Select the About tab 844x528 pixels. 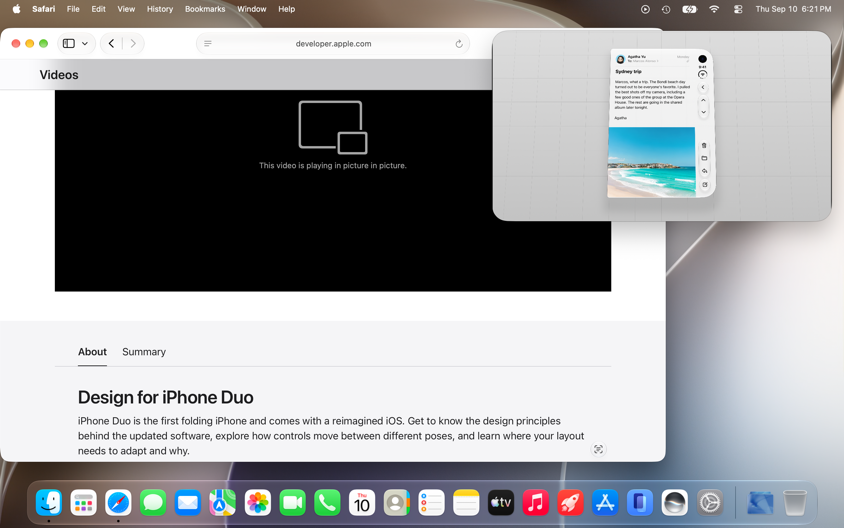92,351
